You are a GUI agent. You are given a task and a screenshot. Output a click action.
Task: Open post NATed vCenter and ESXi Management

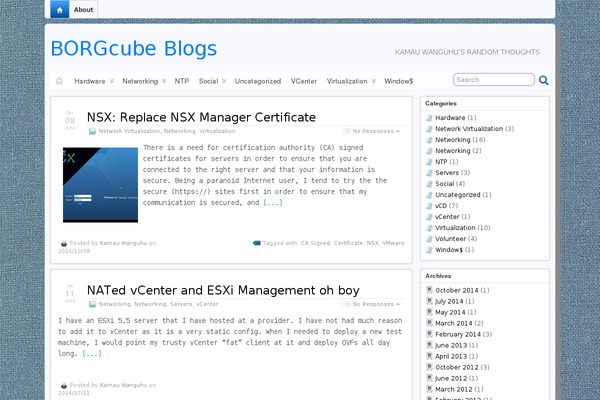tap(223, 290)
